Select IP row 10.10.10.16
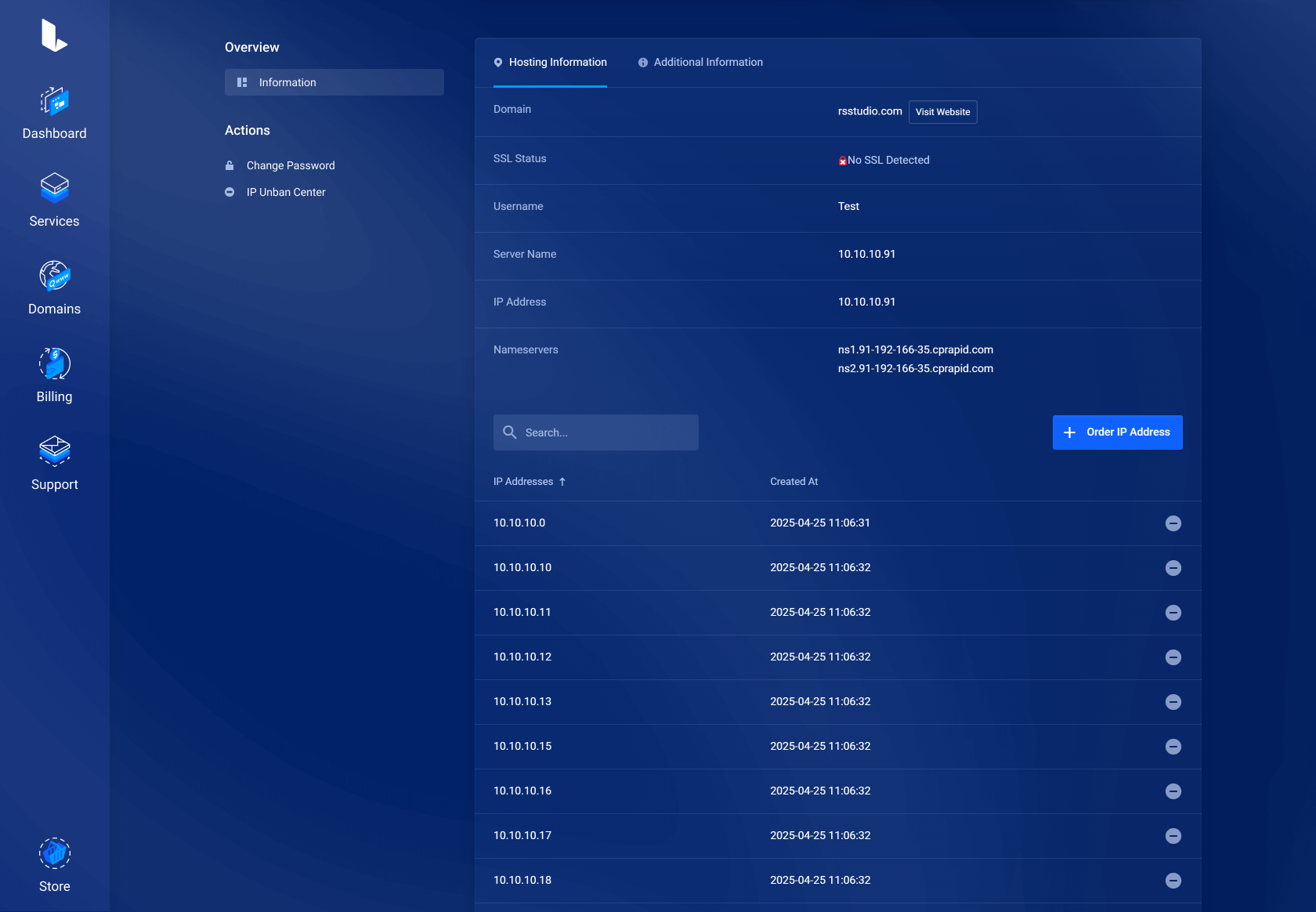1316x912 pixels. pos(837,791)
